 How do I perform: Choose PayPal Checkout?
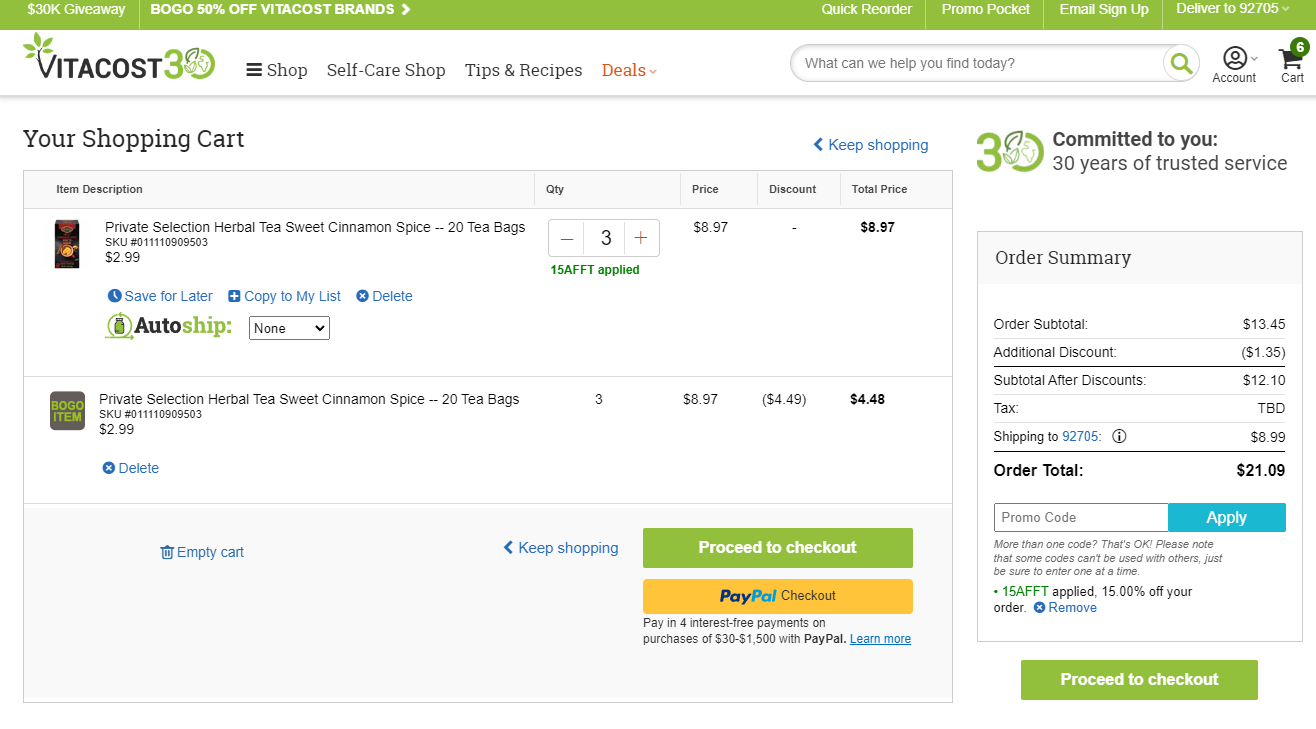[x=778, y=596]
